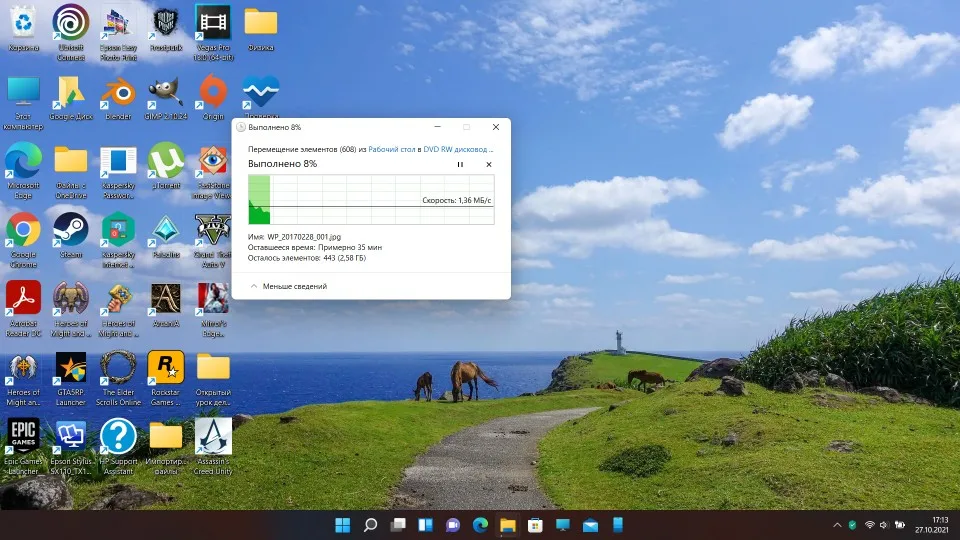Select the Kaspersky Internet Security shortcut
Viewport: 960px width, 540px height.
118,240
